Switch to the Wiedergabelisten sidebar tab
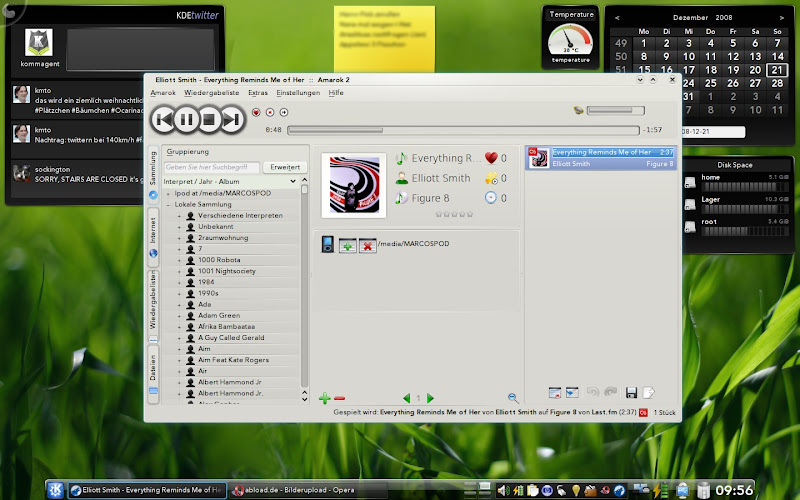Viewport: 800px width, 500px height. click(x=153, y=306)
